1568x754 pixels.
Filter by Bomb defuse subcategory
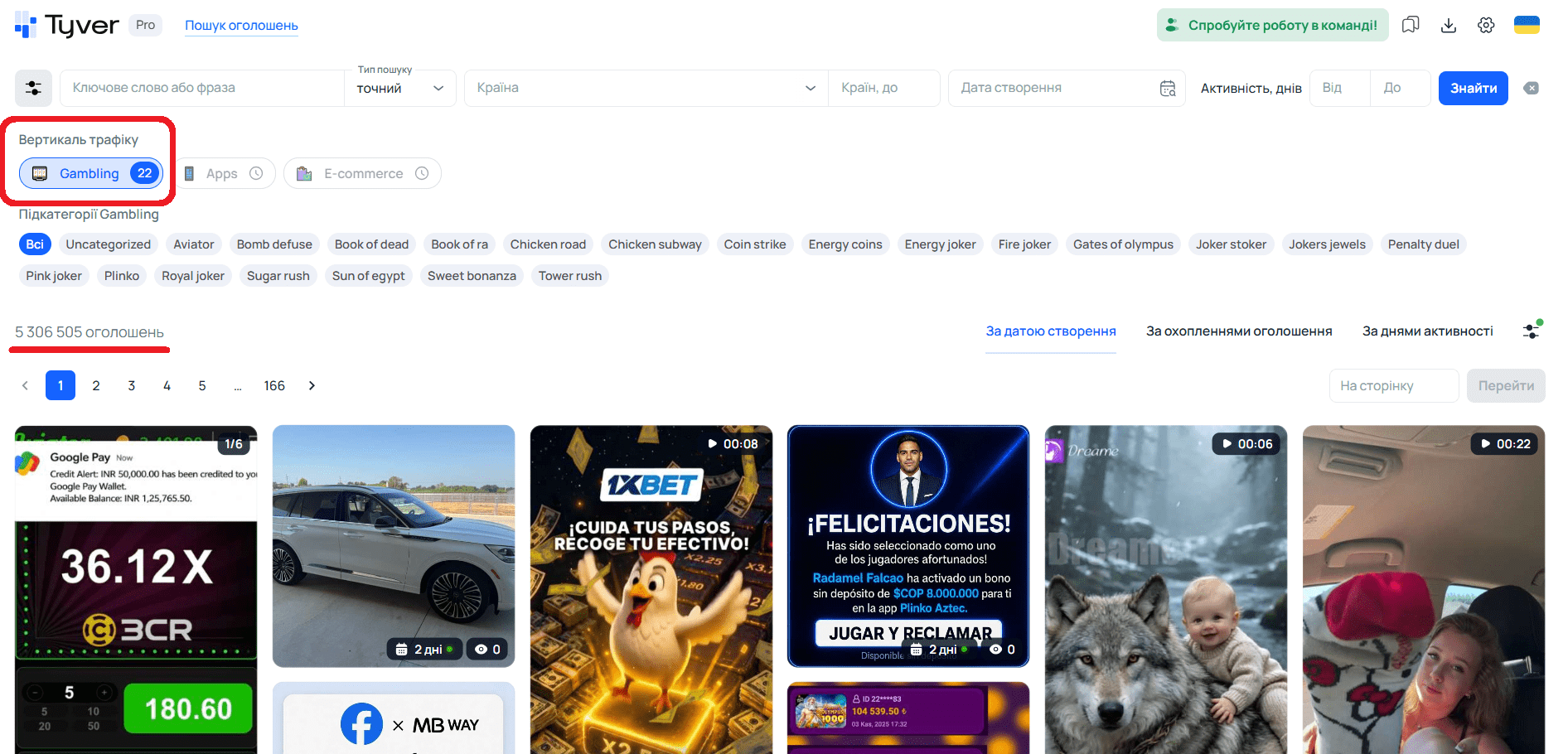click(274, 244)
